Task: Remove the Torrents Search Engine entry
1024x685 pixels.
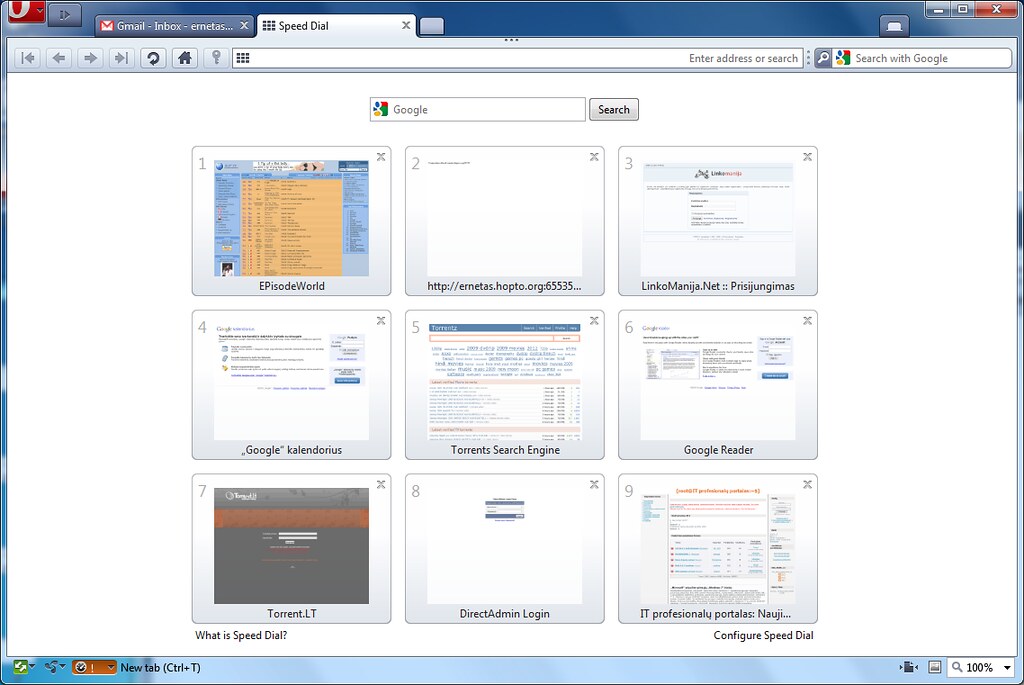Action: 594,321
